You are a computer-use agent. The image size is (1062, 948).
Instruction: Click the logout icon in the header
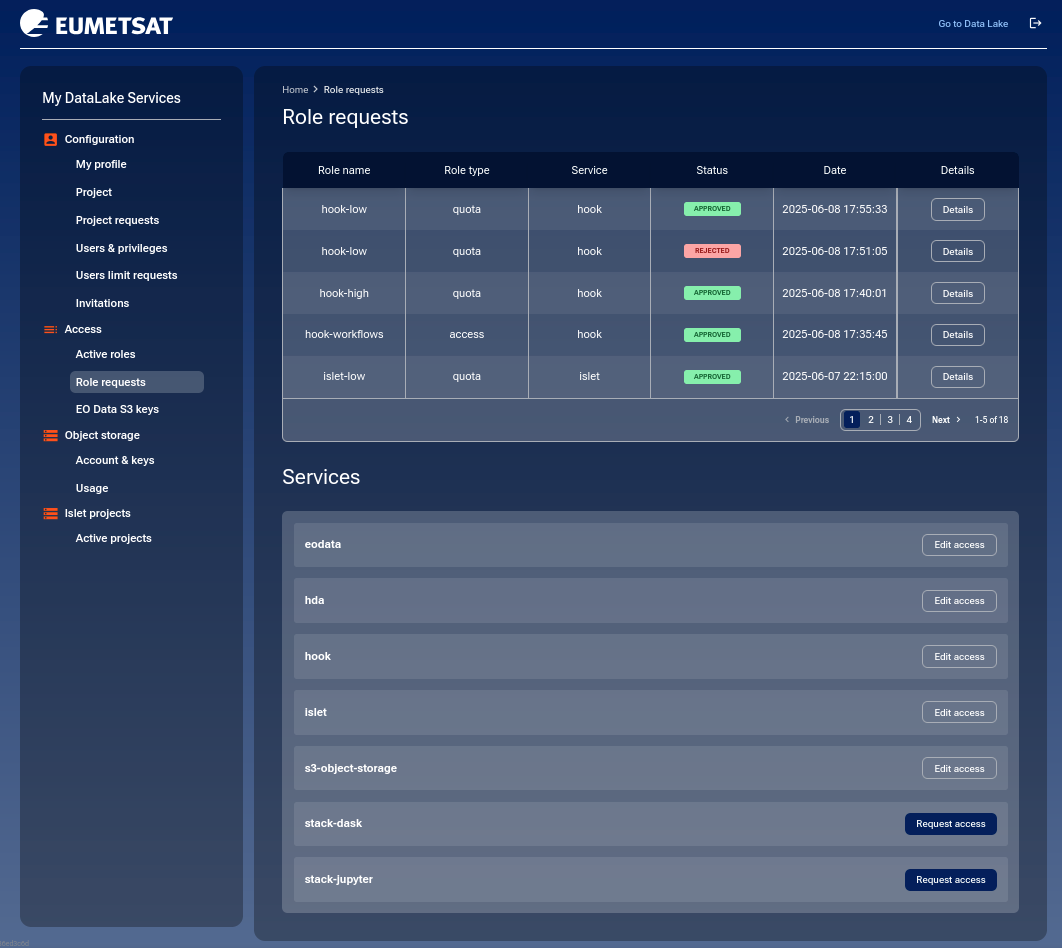1035,24
